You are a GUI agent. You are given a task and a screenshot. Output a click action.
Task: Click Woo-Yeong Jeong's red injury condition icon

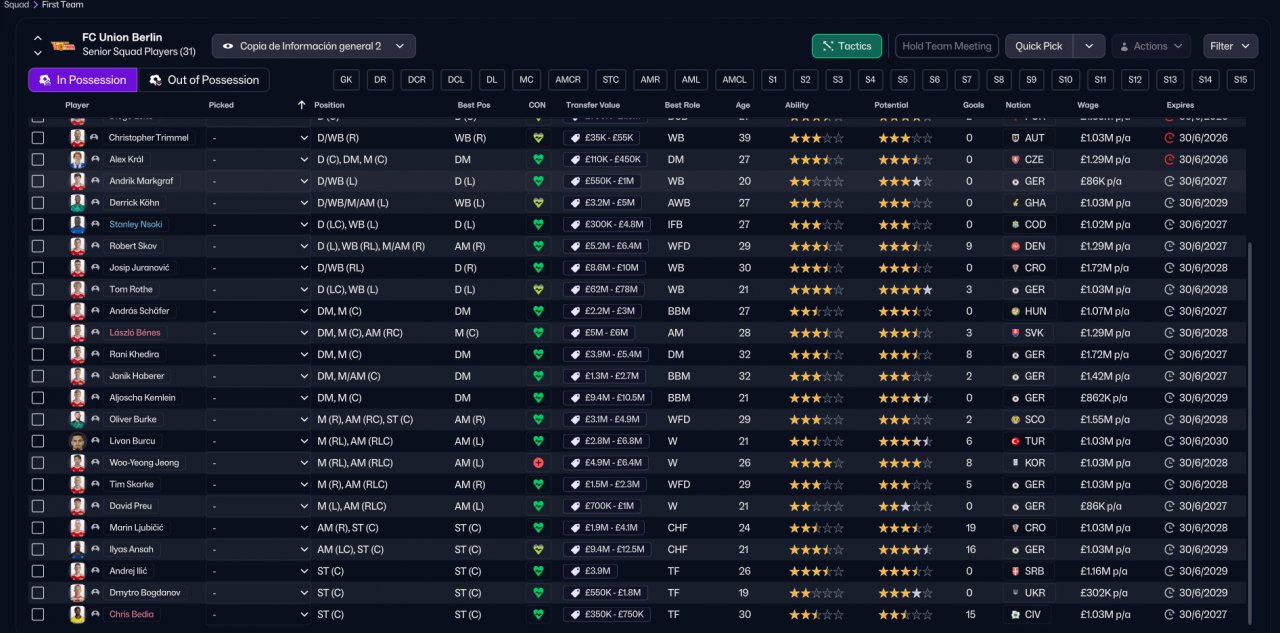tap(538, 463)
